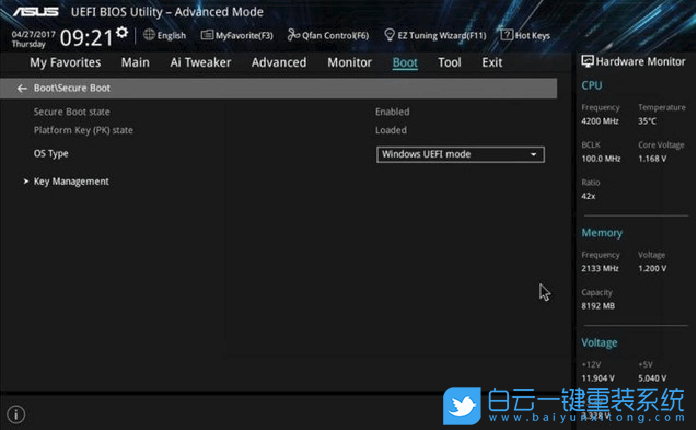Open the Tool tab
Screen dimensions: 696x430
pyautogui.click(x=450, y=62)
